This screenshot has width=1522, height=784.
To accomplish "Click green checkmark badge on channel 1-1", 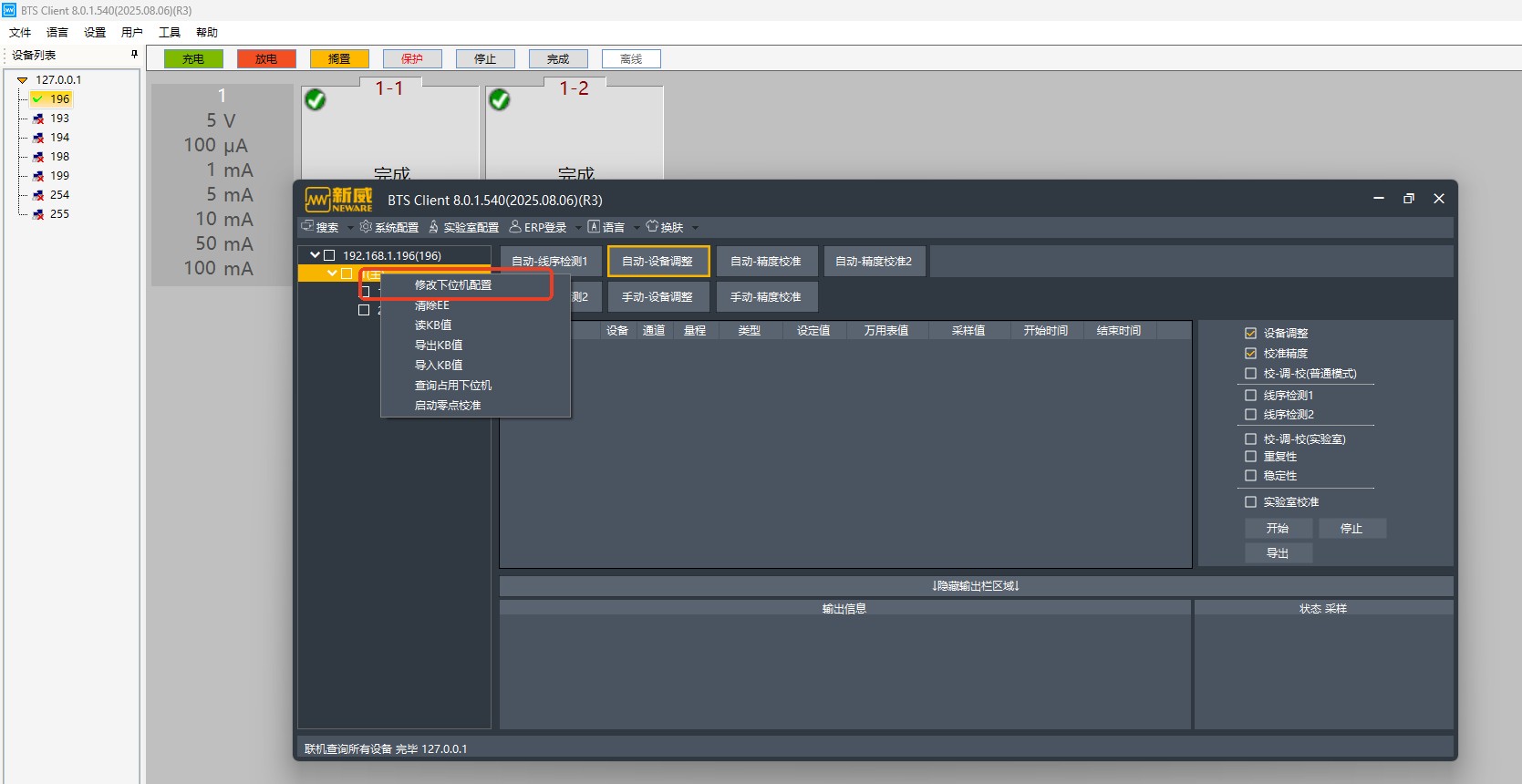I will tap(316, 99).
